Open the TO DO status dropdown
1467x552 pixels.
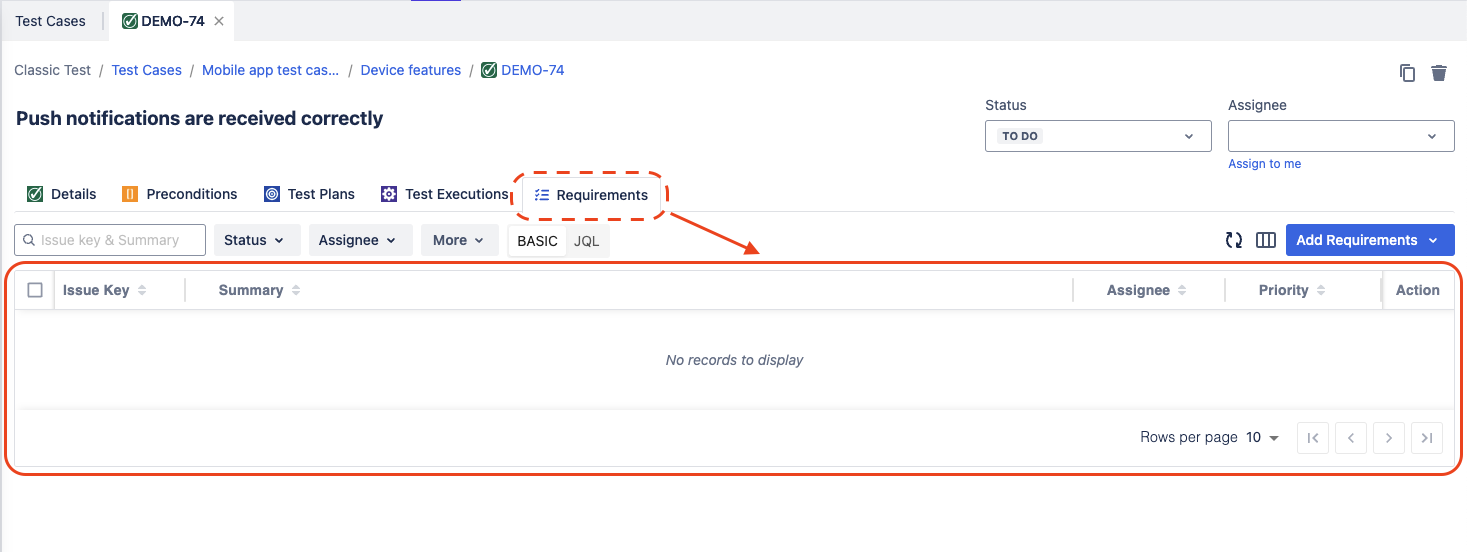[1098, 136]
